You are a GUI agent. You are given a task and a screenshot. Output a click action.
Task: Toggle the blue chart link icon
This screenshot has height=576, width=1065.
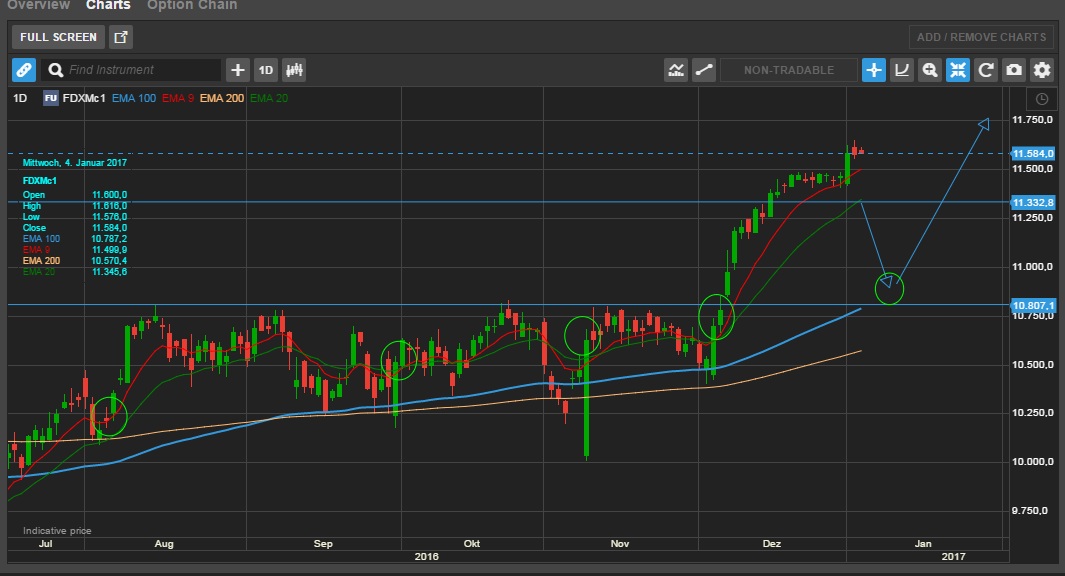(24, 70)
